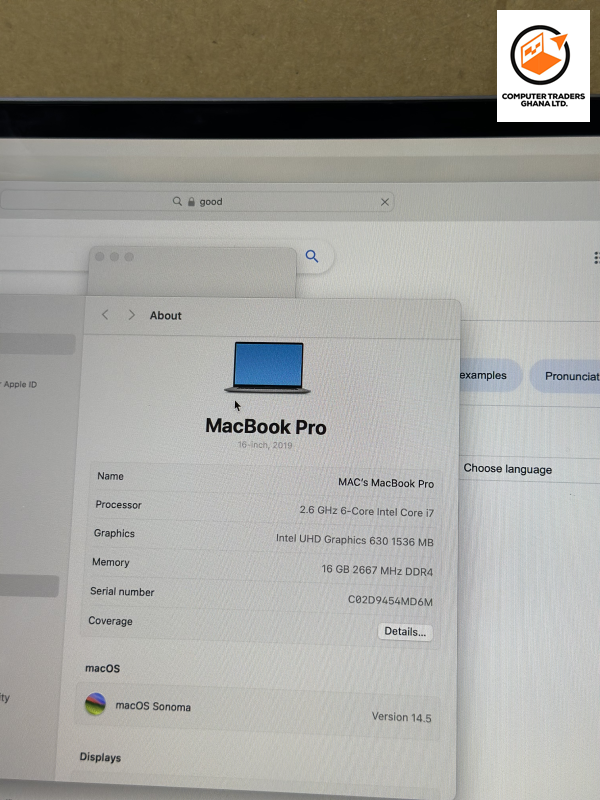Click the 16-inch, 2019 subtitle
This screenshot has height=800, width=600.
tap(265, 445)
